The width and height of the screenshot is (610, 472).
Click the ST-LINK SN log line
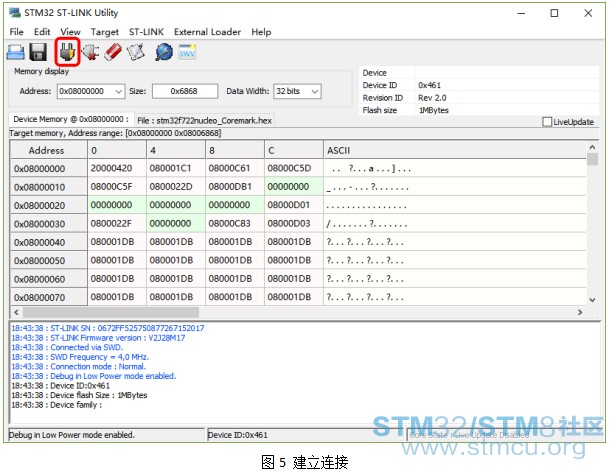pos(108,328)
